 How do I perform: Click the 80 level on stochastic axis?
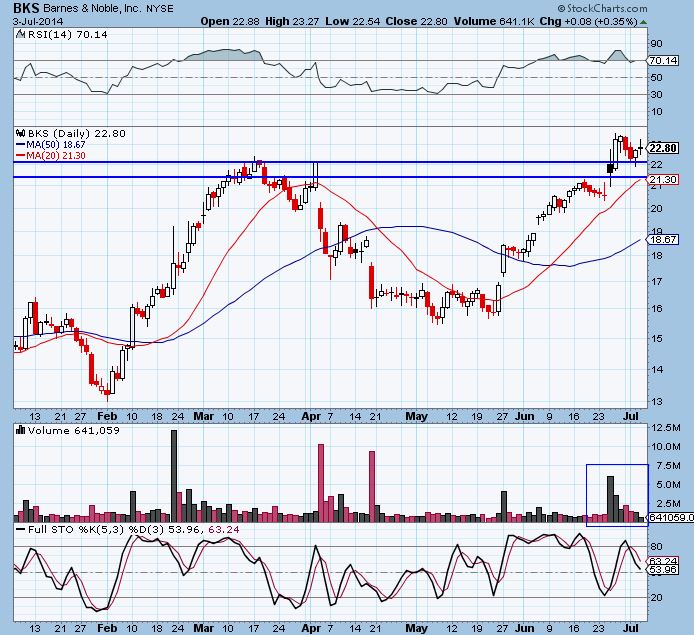point(656,547)
